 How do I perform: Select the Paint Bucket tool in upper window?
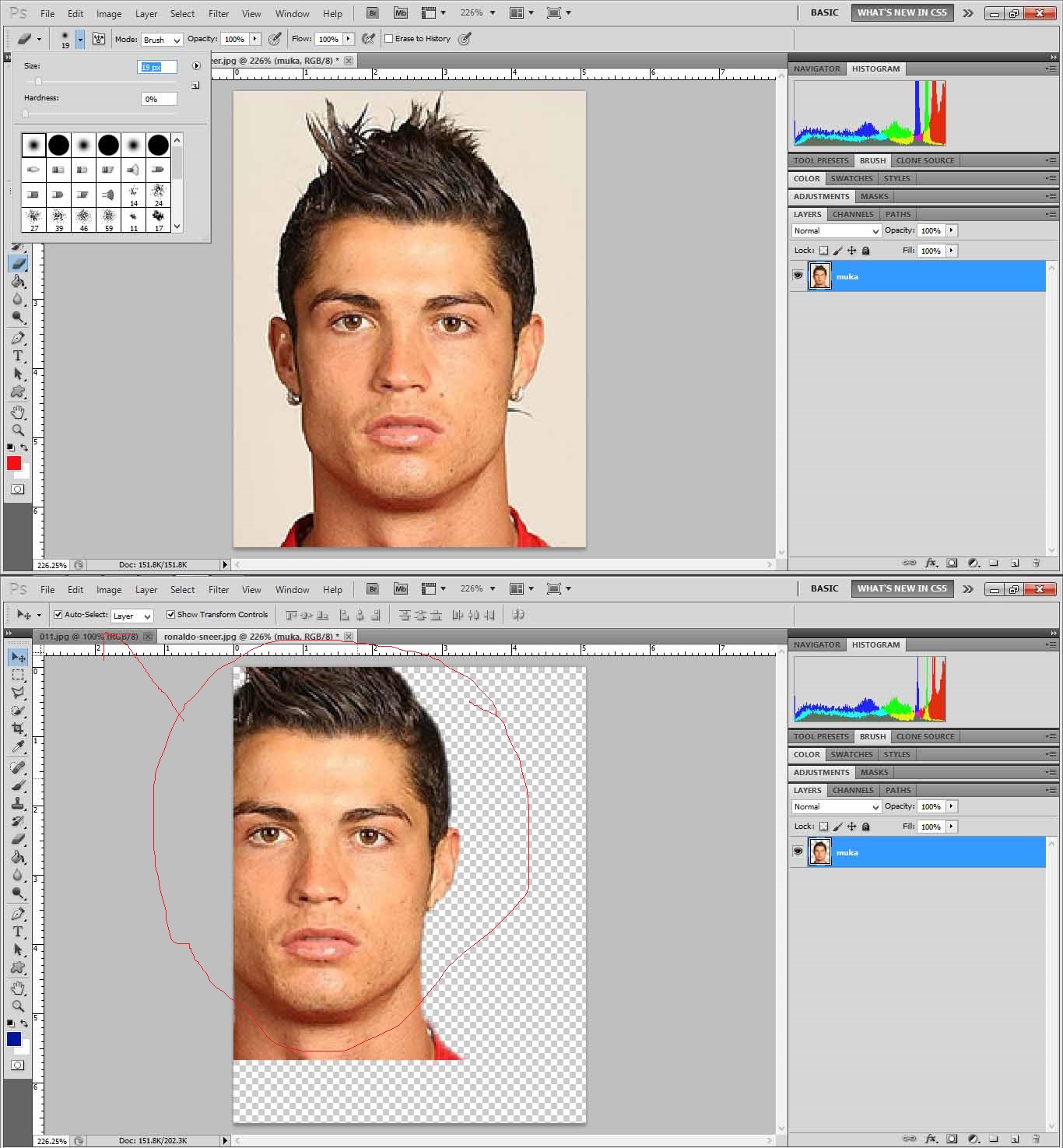click(x=18, y=282)
